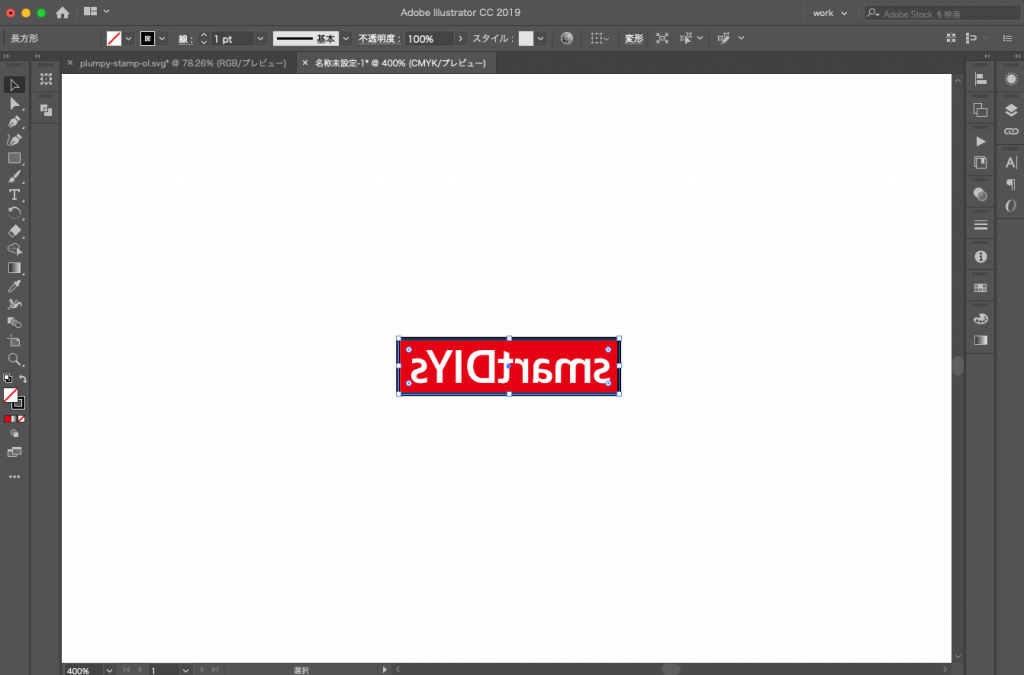Open zoom level dropdown at 400%
Screen dimensions: 1024x675
[109, 670]
